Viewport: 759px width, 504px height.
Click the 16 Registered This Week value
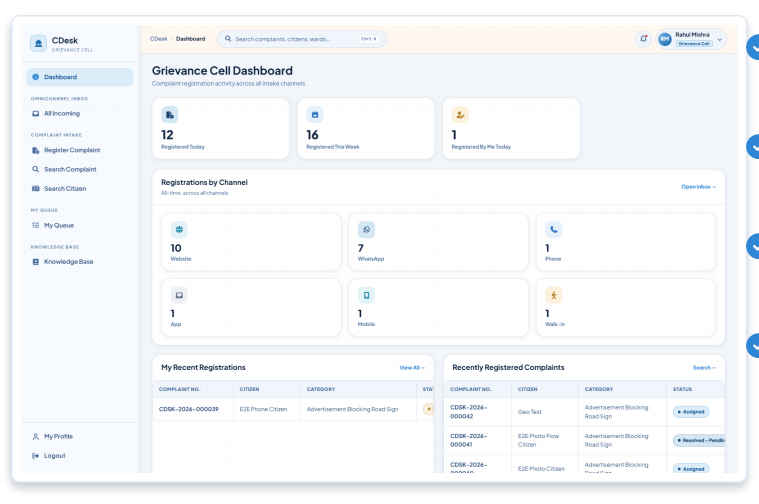[x=312, y=135]
